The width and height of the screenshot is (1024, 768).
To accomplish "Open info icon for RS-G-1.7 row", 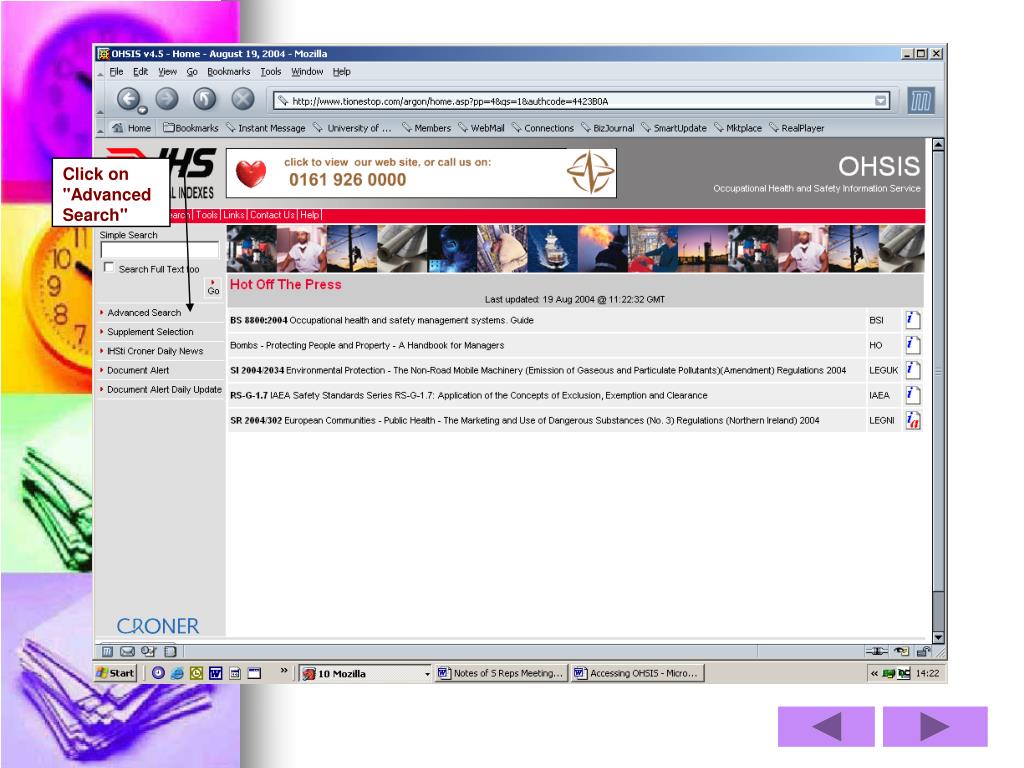I will click(x=912, y=394).
